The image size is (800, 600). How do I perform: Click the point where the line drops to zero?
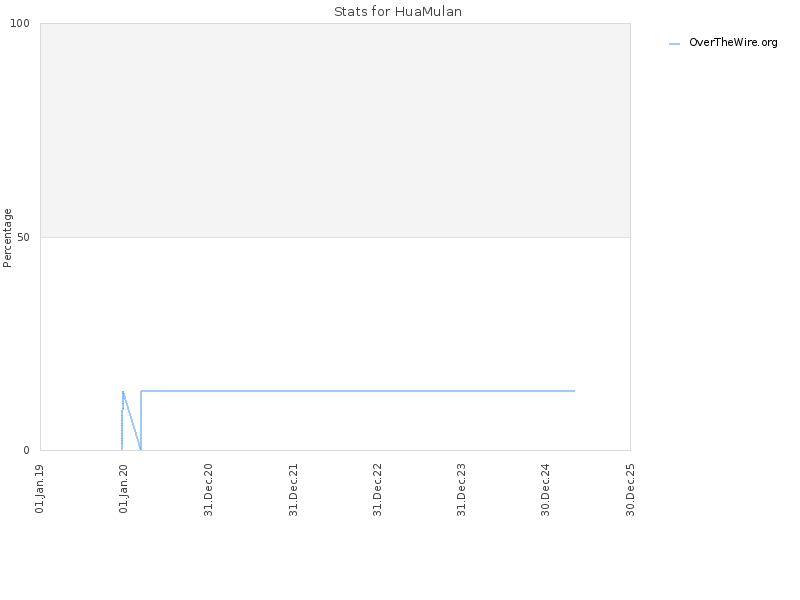(141, 449)
